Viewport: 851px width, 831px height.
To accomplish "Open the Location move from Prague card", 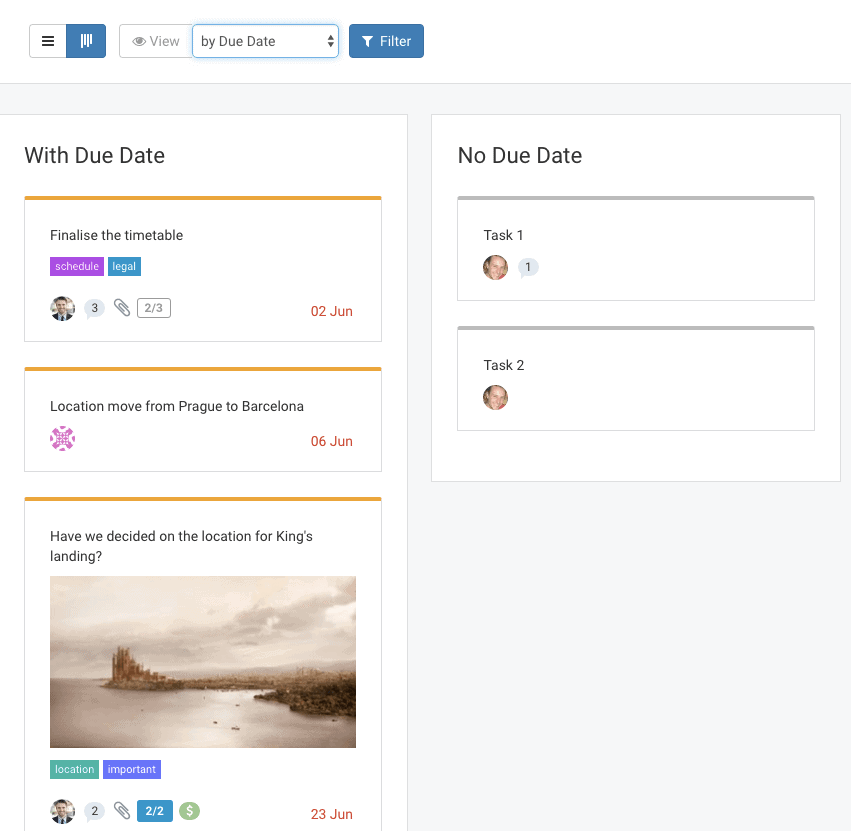I will (177, 406).
